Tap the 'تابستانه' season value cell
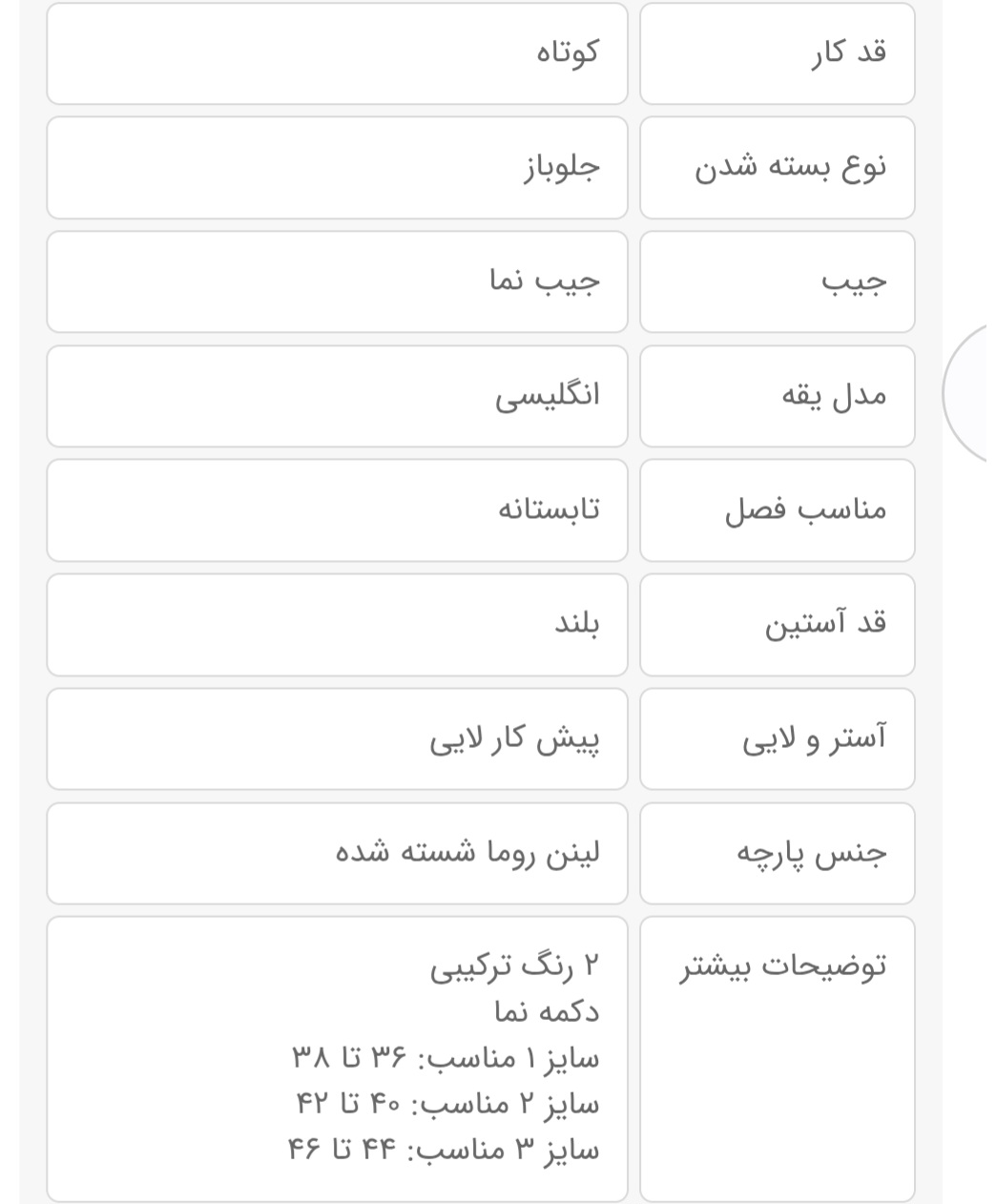The image size is (996, 1204). tap(337, 510)
